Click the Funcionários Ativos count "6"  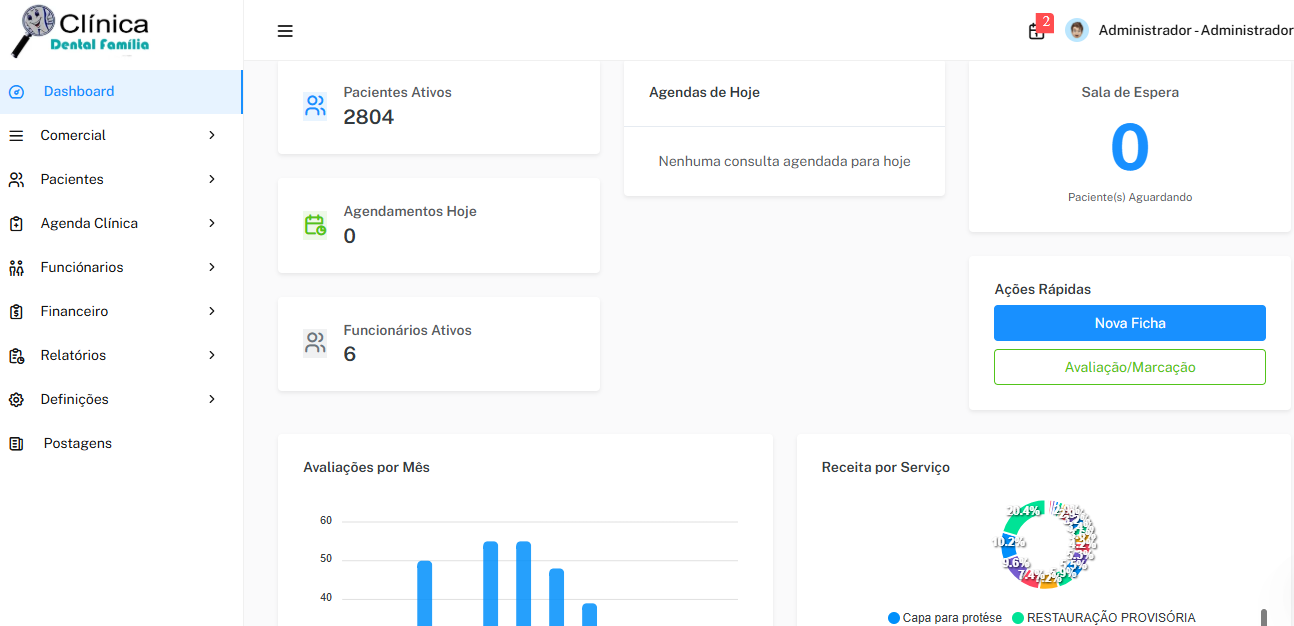tap(350, 354)
